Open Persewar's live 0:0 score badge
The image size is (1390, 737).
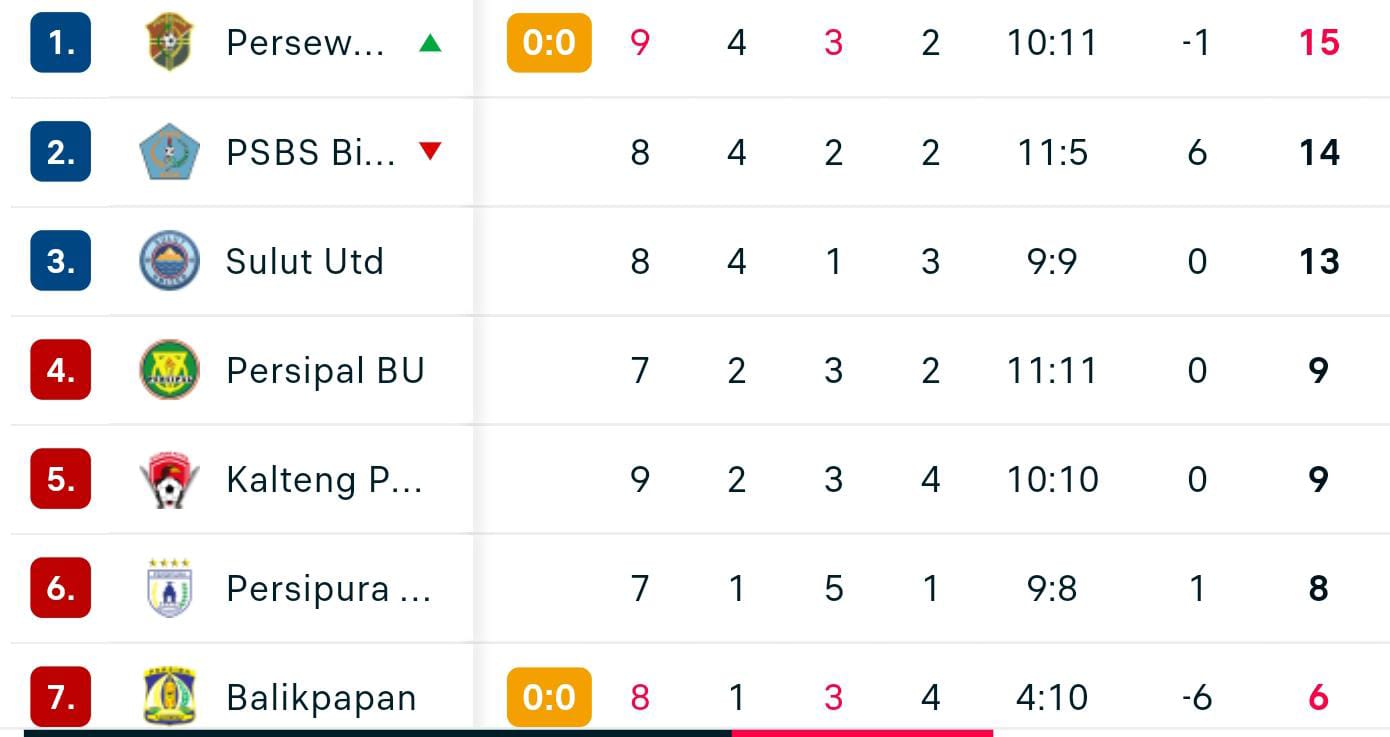pyautogui.click(x=549, y=43)
